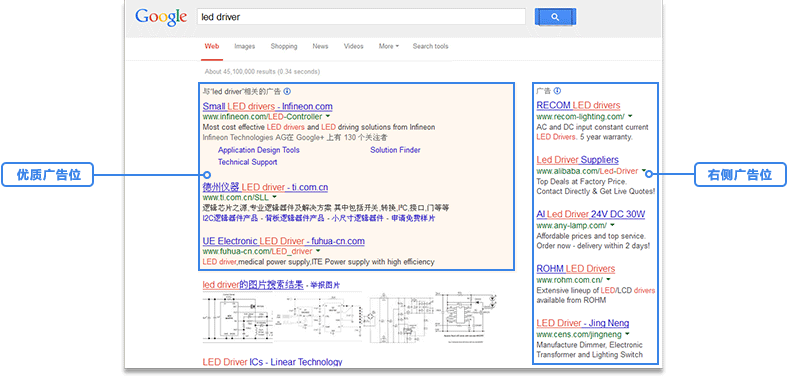
Task: Open the arrow beside www.cens.com/jingneng
Action: [x=627, y=334]
